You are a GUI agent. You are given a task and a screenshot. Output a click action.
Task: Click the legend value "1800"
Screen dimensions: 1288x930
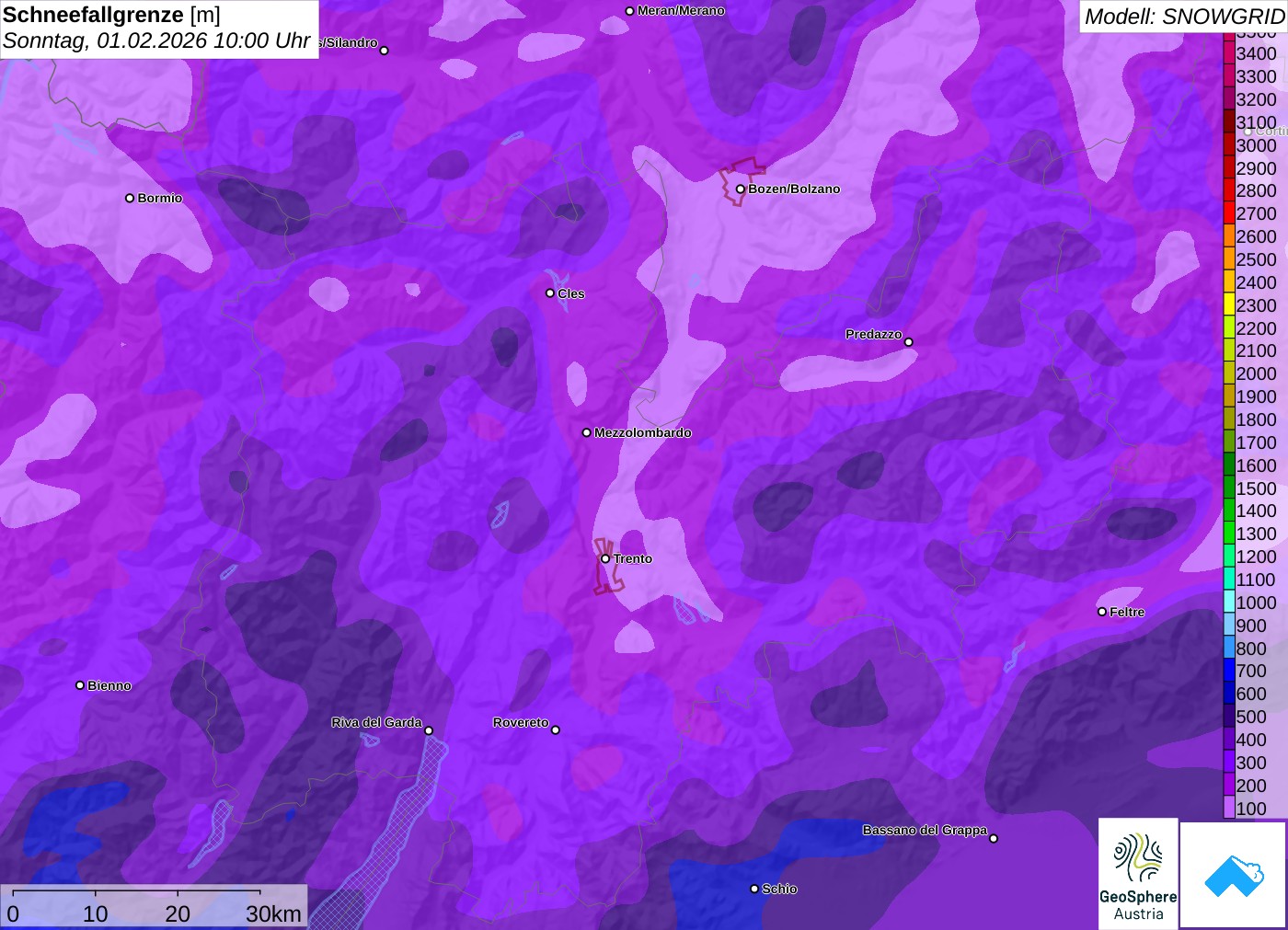coord(1256,419)
